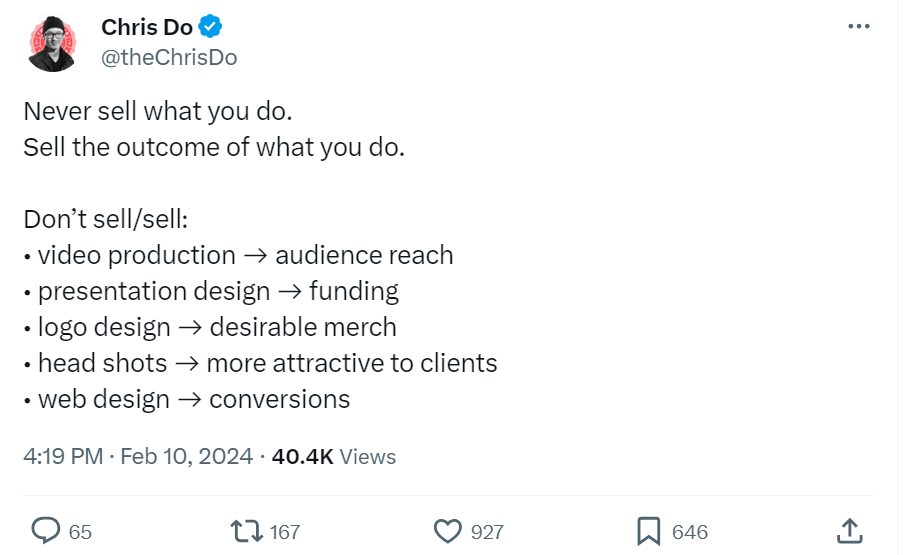This screenshot has width=905, height=555.
Task: Click the 927 likes count
Action: click(487, 531)
